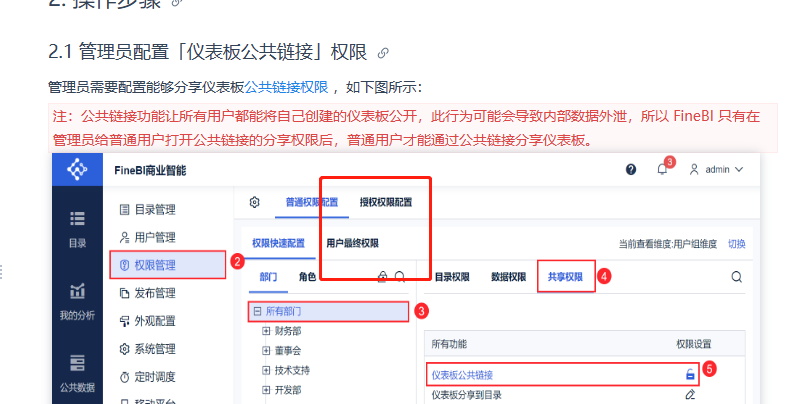
Task: Click the search icon in the department panel
Action: [400, 277]
